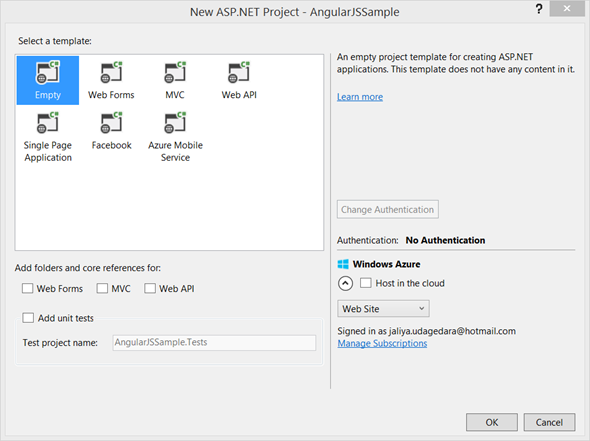The width and height of the screenshot is (590, 441).
Task: Select the Empty project template
Action: [x=48, y=80]
